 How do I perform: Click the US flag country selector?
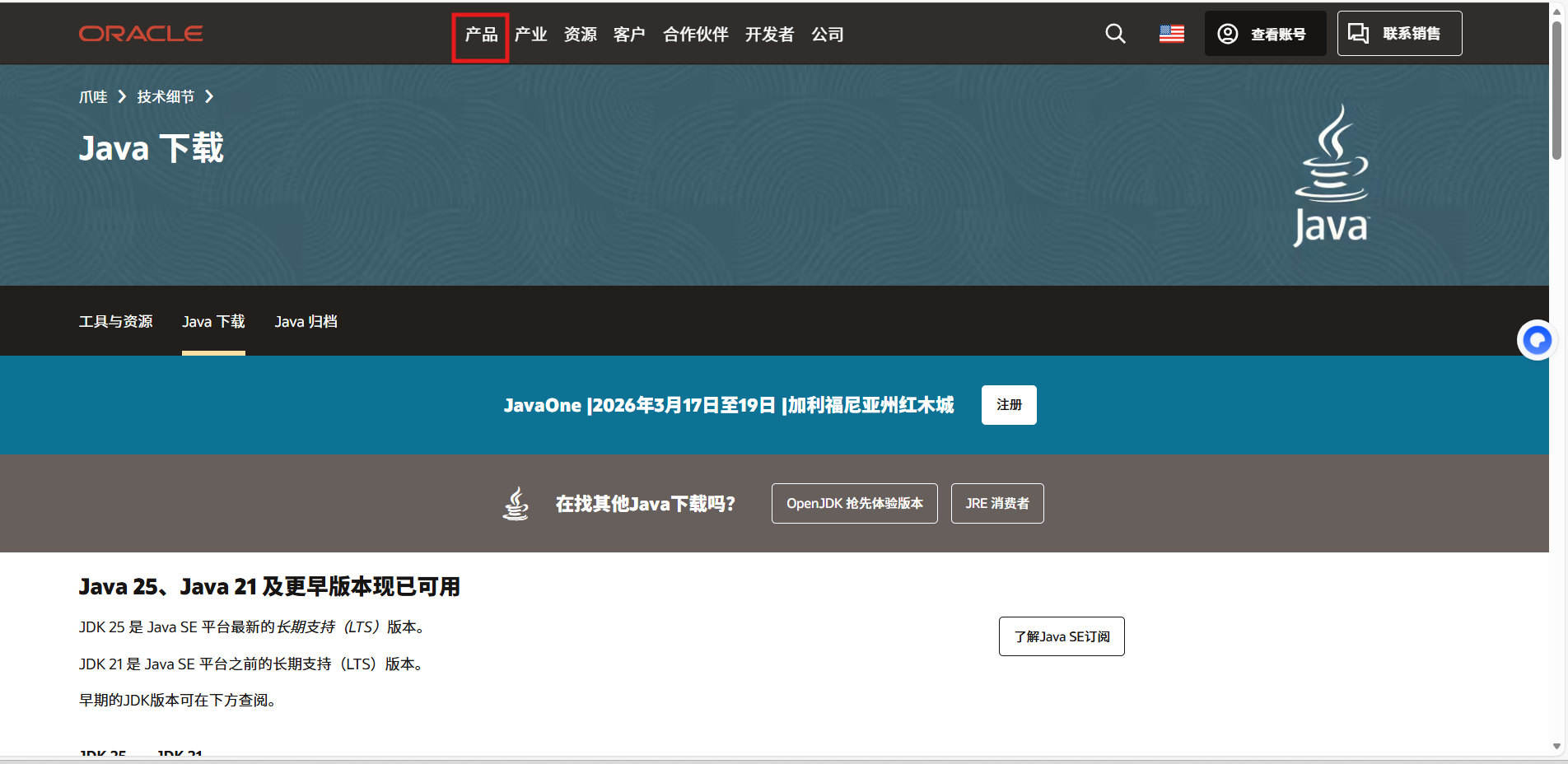pyautogui.click(x=1172, y=34)
